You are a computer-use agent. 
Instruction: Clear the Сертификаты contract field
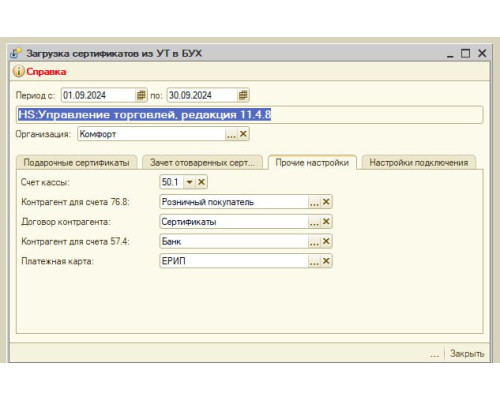coord(326,221)
